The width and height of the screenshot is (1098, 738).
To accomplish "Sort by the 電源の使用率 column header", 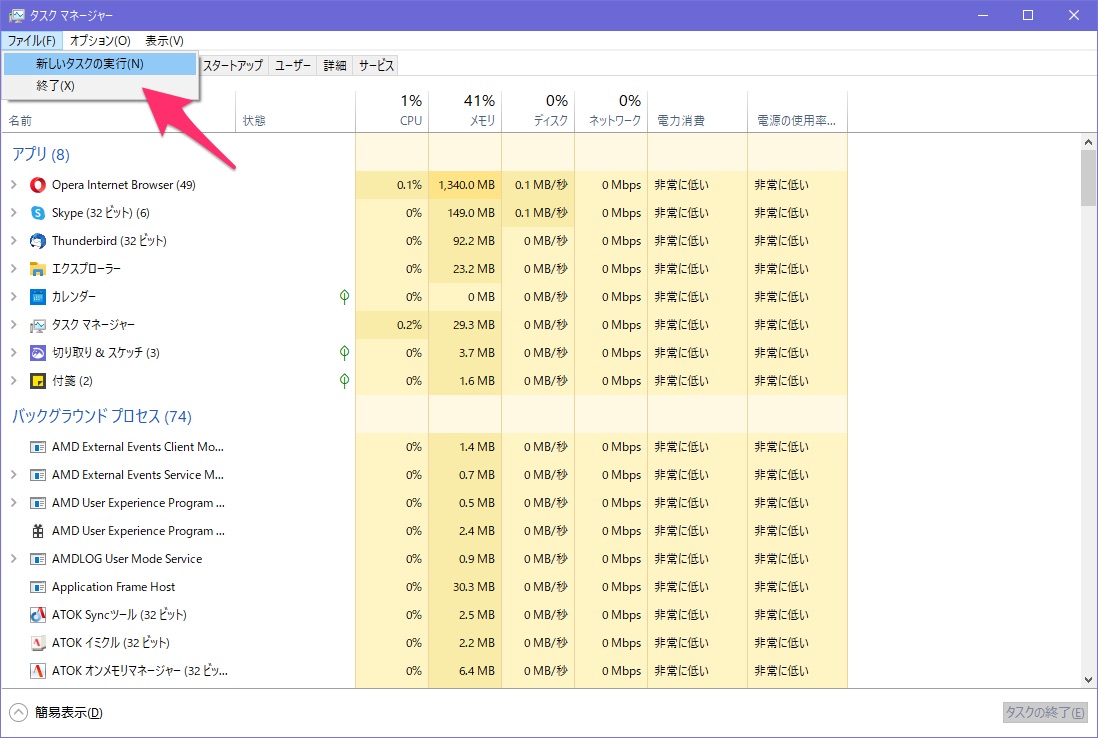I will 798,111.
